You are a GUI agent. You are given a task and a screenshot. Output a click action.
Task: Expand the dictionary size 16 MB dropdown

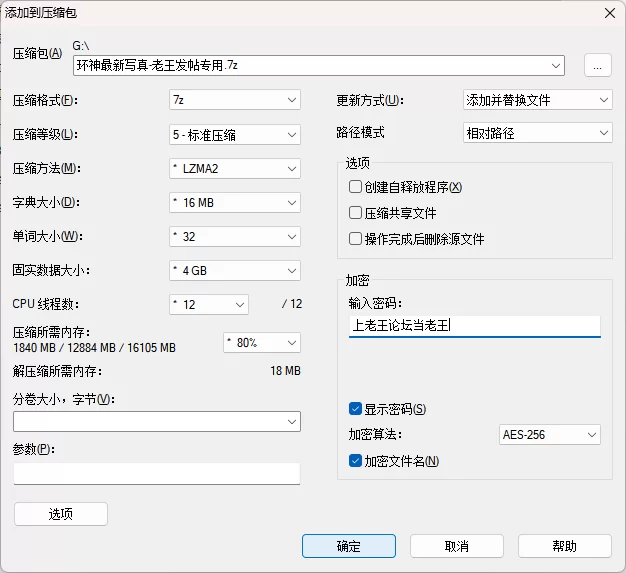coord(235,202)
